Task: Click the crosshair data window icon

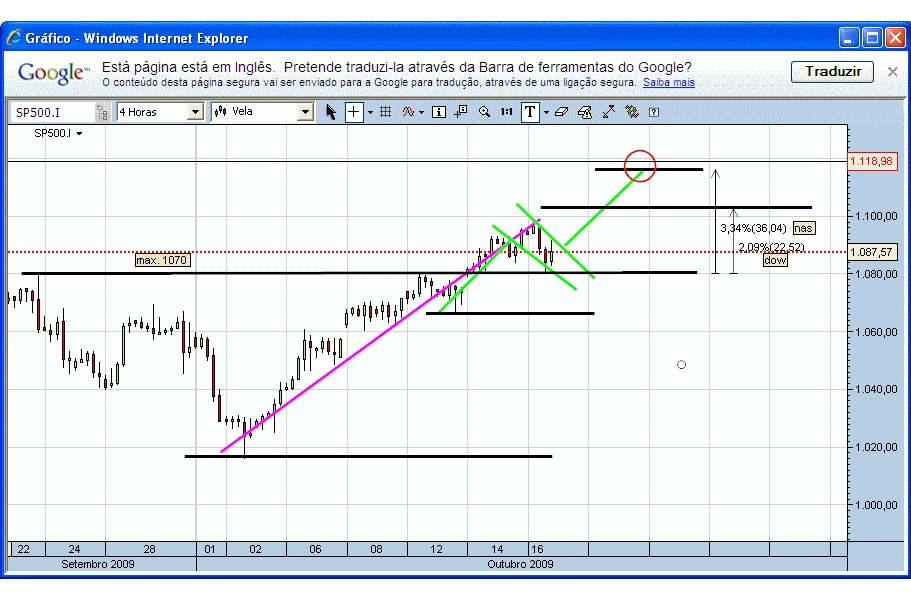Action: (x=461, y=112)
